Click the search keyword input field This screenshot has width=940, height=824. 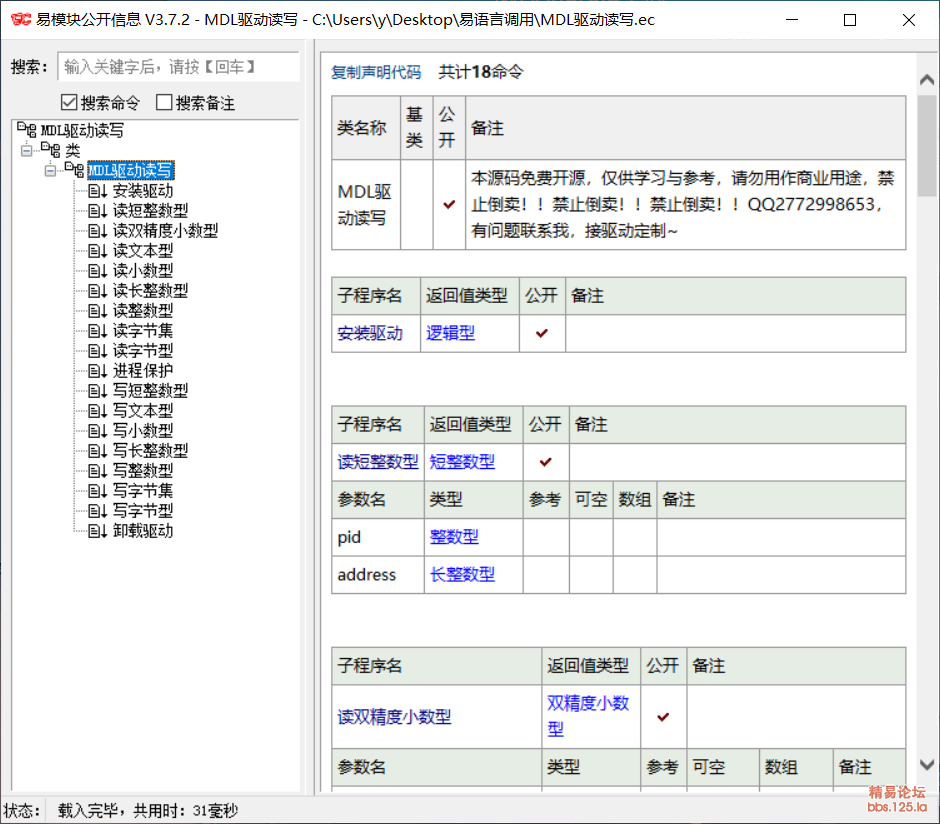tap(178, 67)
